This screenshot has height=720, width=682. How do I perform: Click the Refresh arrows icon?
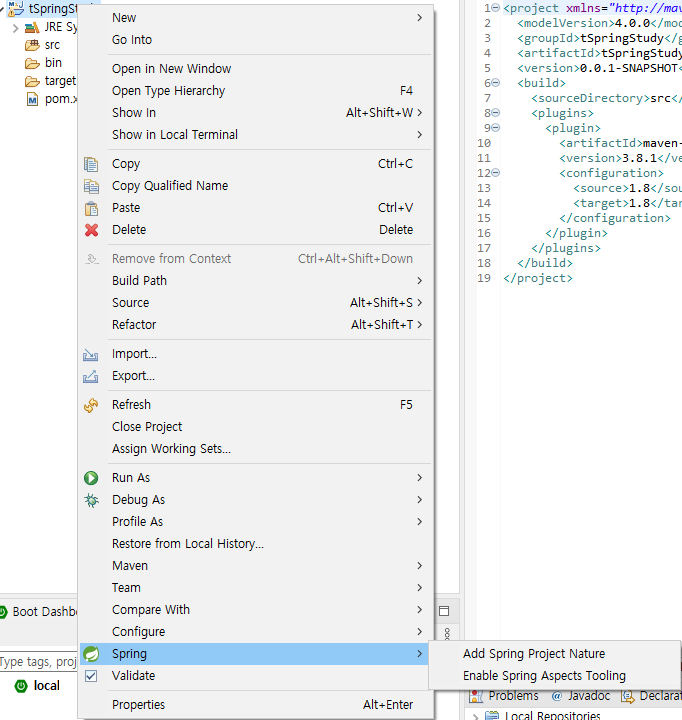(91, 405)
